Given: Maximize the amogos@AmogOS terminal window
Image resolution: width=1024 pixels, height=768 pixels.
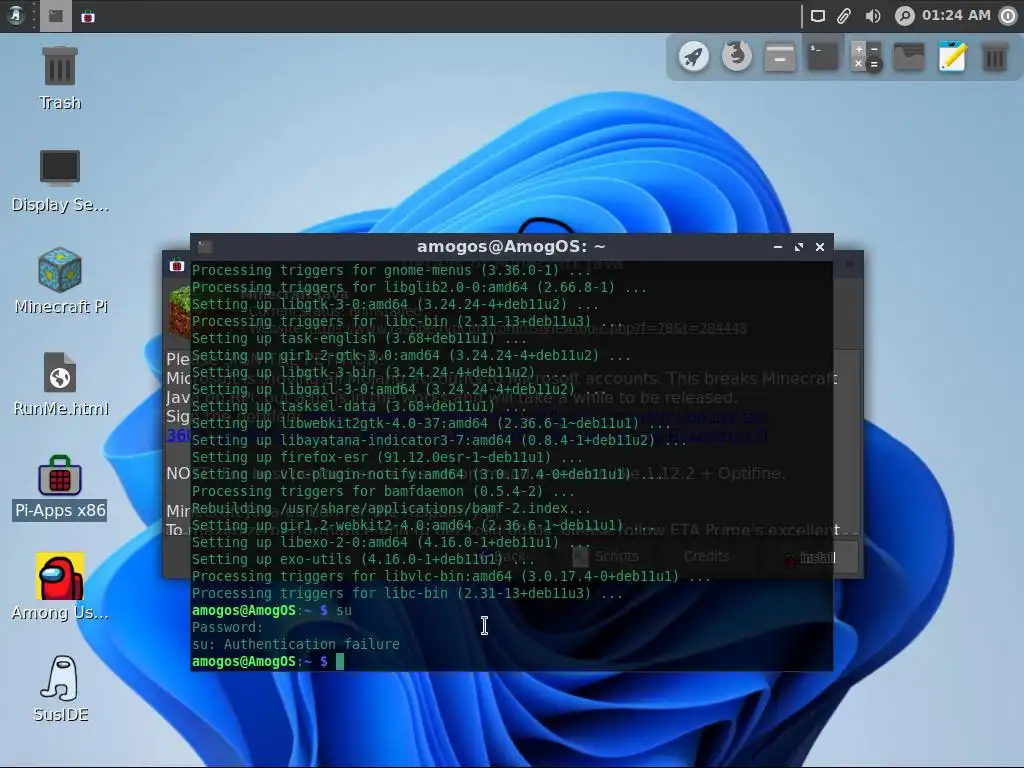Looking at the screenshot, I should 799,247.
